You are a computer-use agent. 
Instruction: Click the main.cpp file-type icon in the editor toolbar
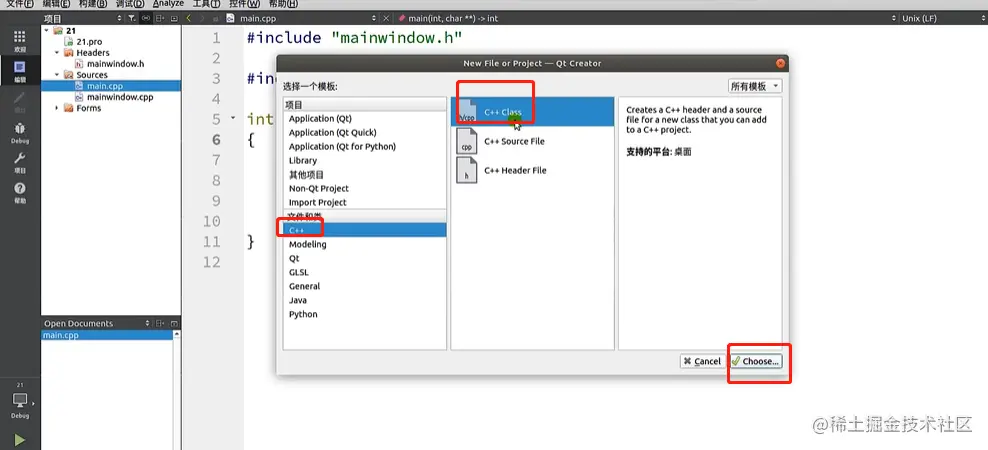click(230, 18)
